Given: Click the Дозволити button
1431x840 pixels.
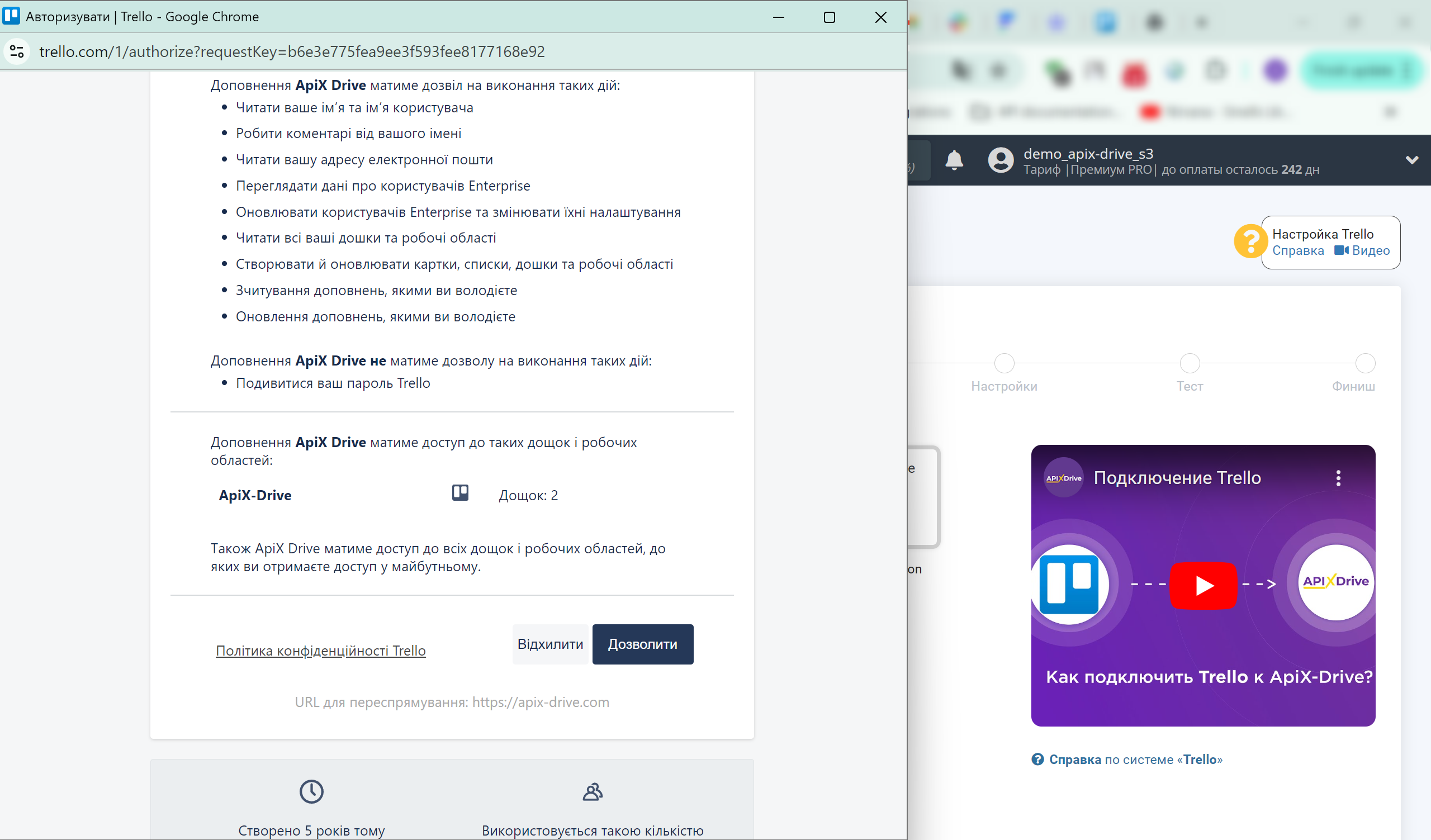Looking at the screenshot, I should point(642,644).
